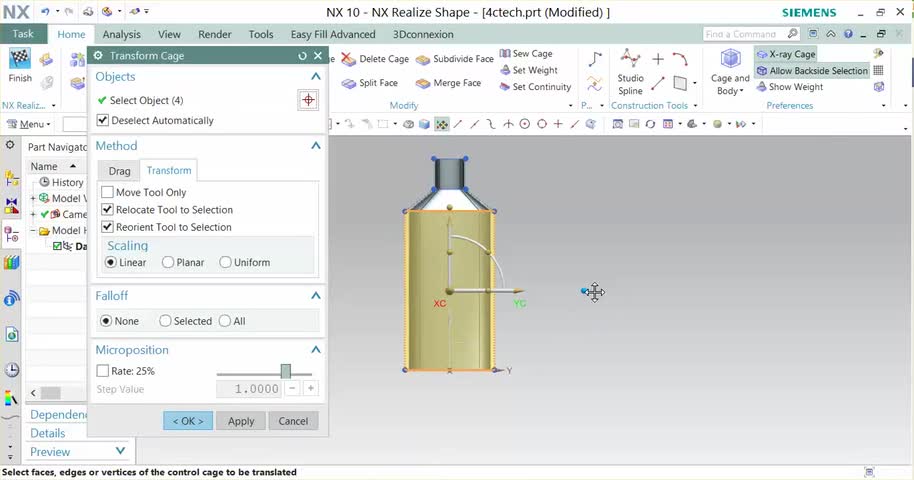The width and height of the screenshot is (914, 480).
Task: Select the Subdivide Face tool
Action: coord(454,59)
